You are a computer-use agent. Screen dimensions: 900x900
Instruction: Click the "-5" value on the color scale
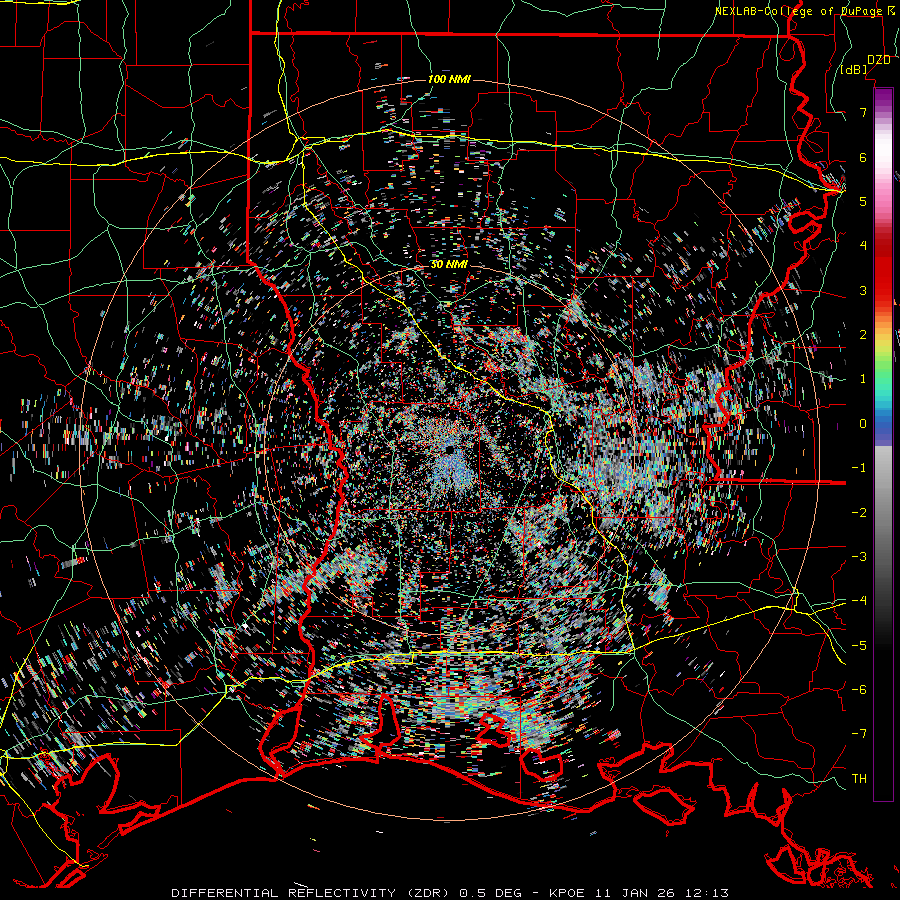coord(859,645)
